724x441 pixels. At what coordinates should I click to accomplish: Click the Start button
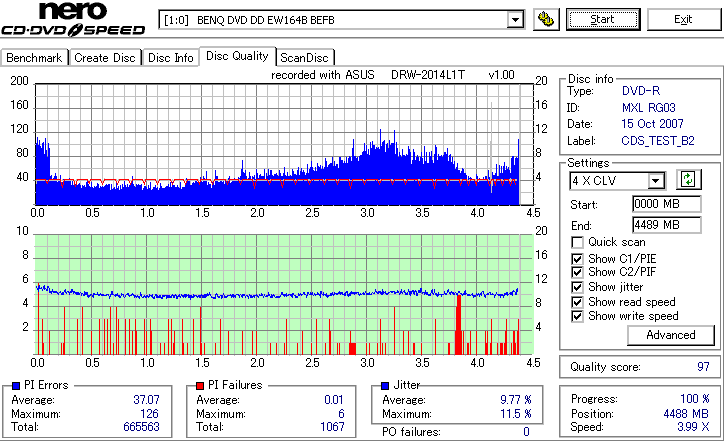603,19
